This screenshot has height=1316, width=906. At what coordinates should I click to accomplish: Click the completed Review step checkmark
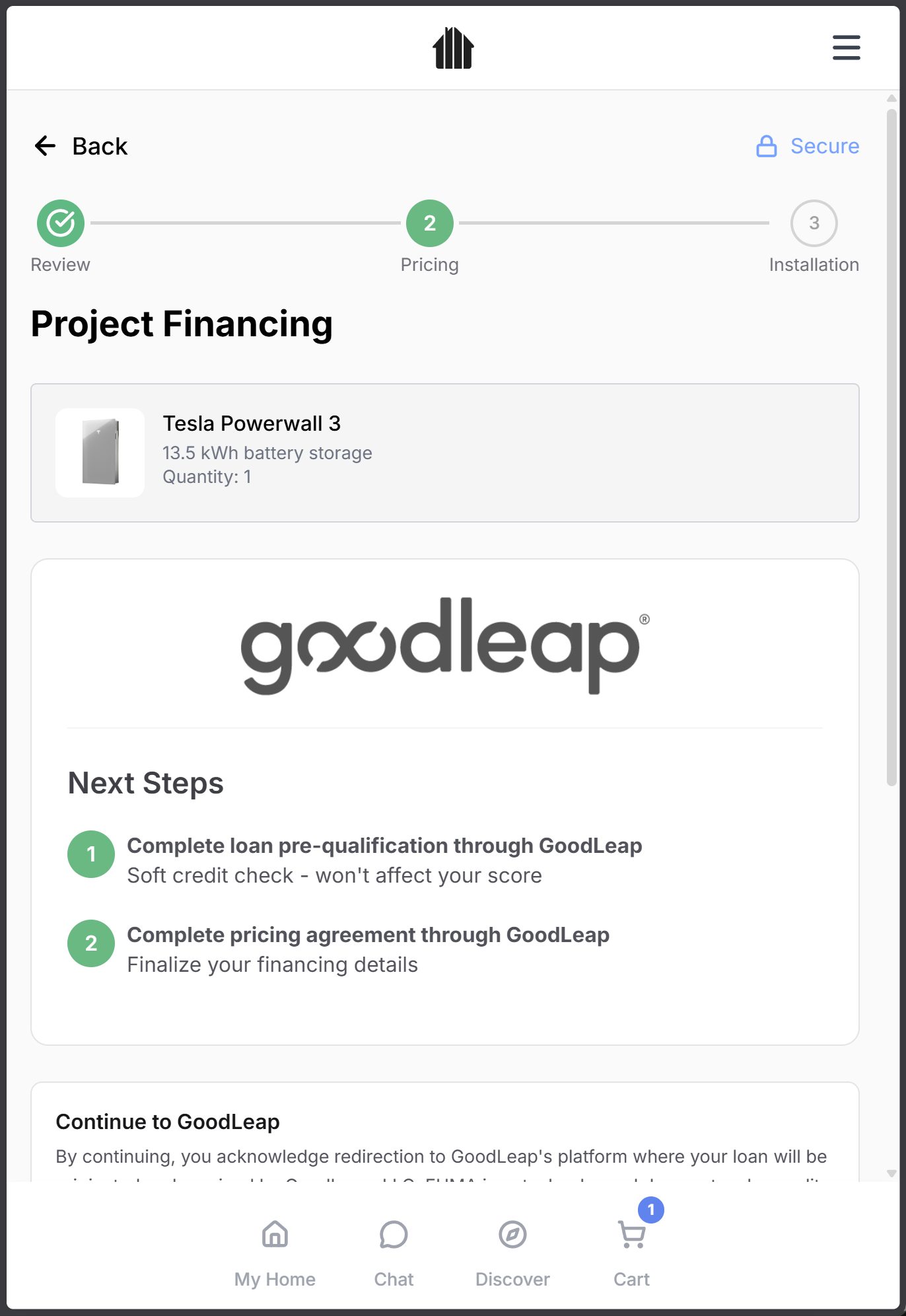point(61,223)
